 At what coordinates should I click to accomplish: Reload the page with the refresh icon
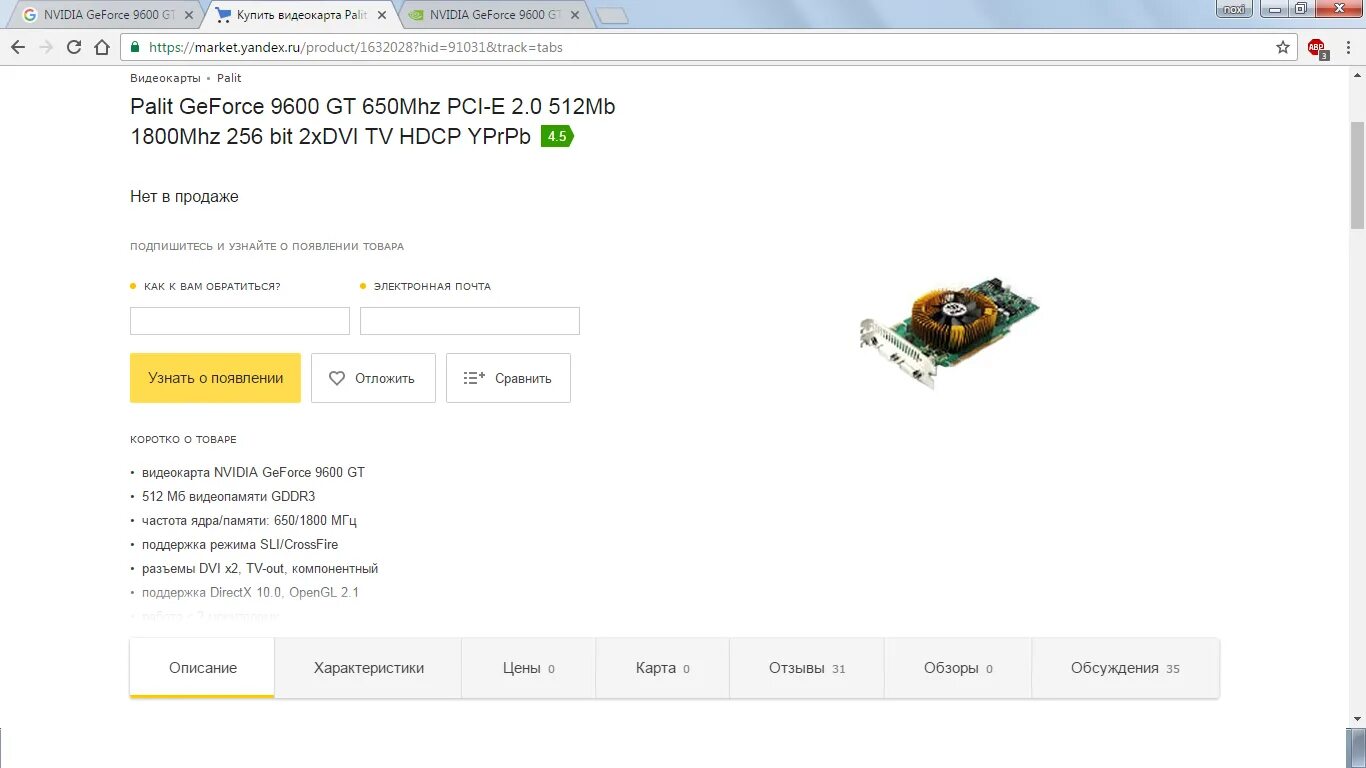74,47
